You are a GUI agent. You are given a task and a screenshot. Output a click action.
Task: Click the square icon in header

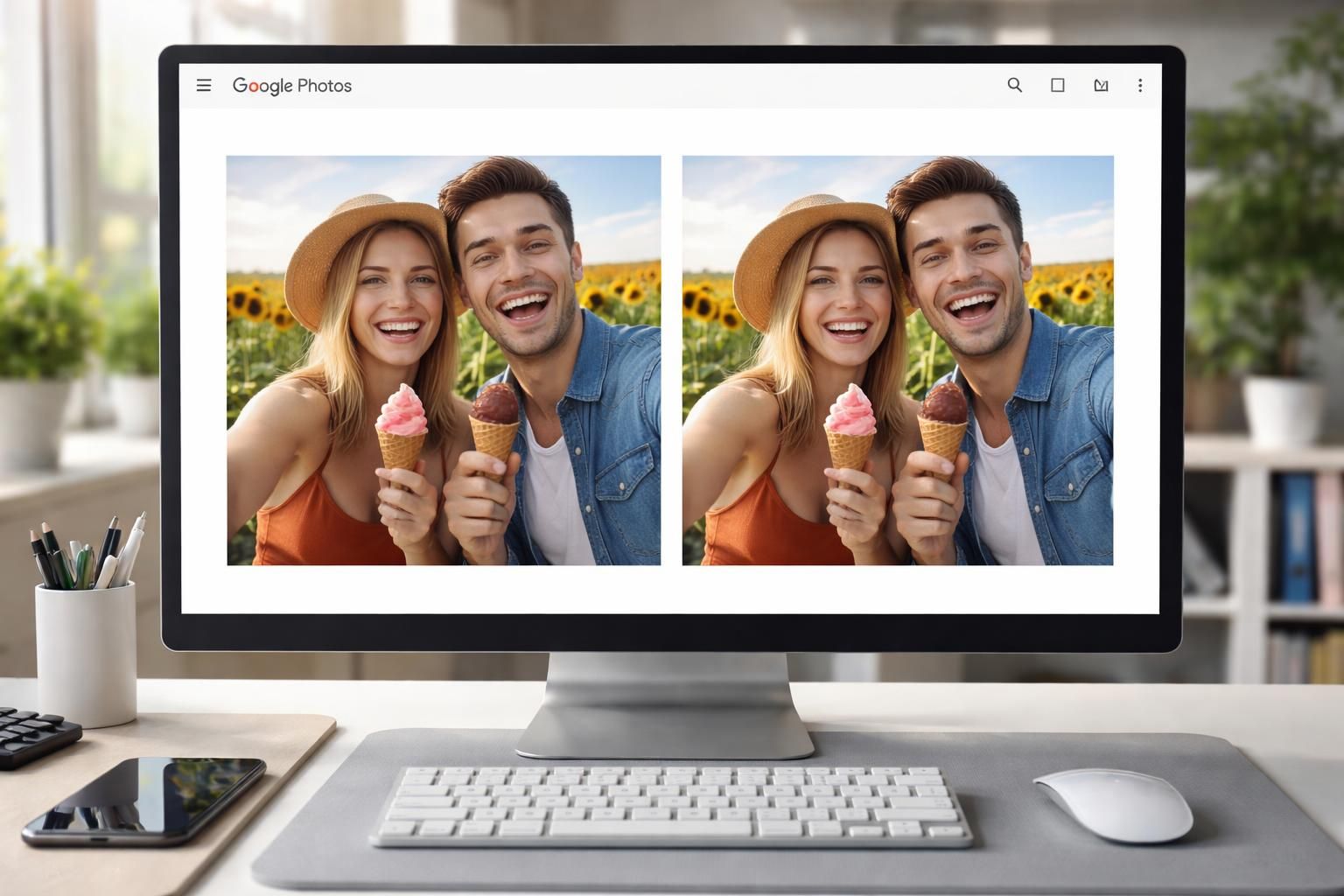(x=1058, y=86)
